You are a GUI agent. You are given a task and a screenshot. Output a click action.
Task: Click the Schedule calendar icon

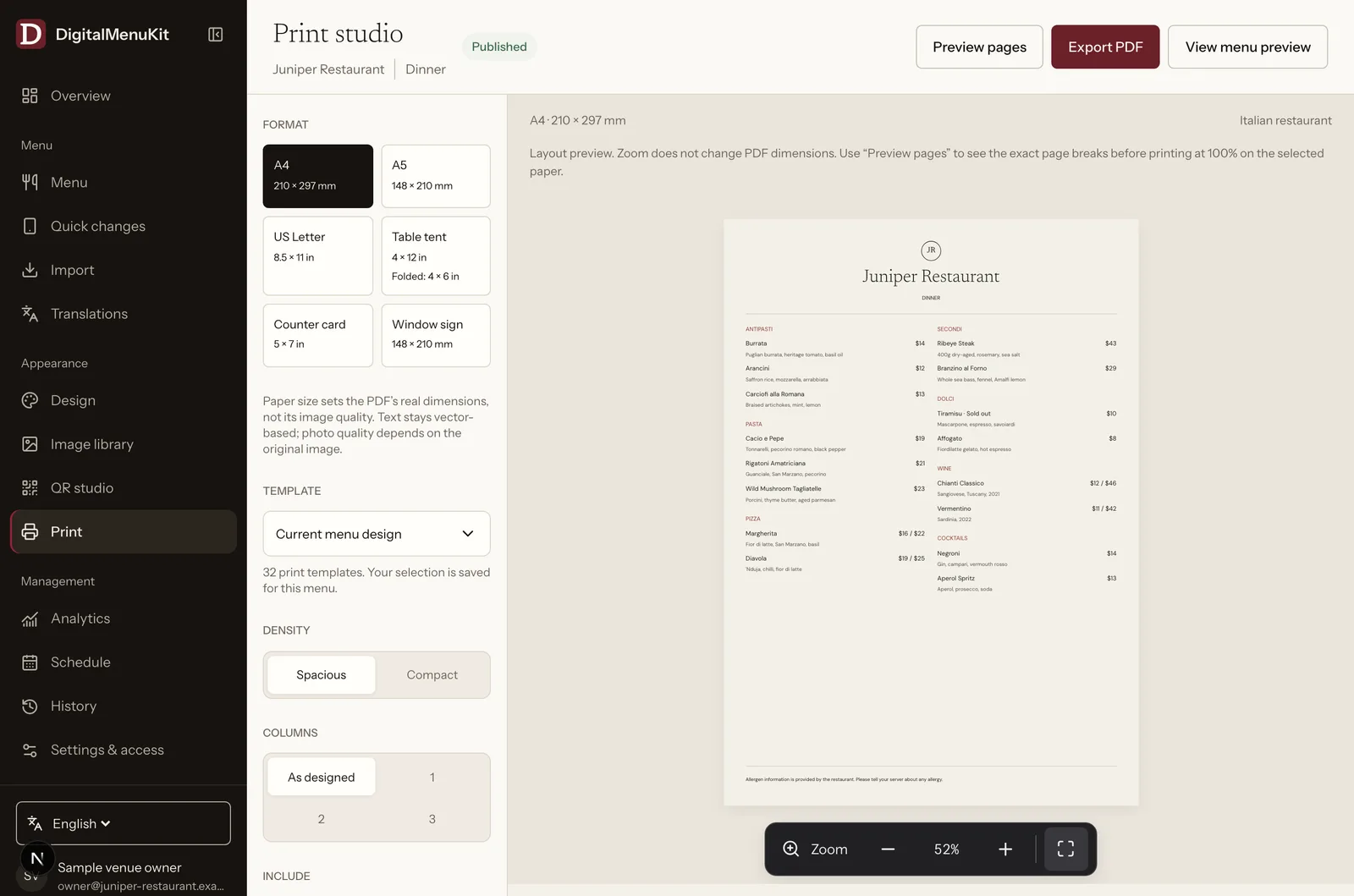30,662
